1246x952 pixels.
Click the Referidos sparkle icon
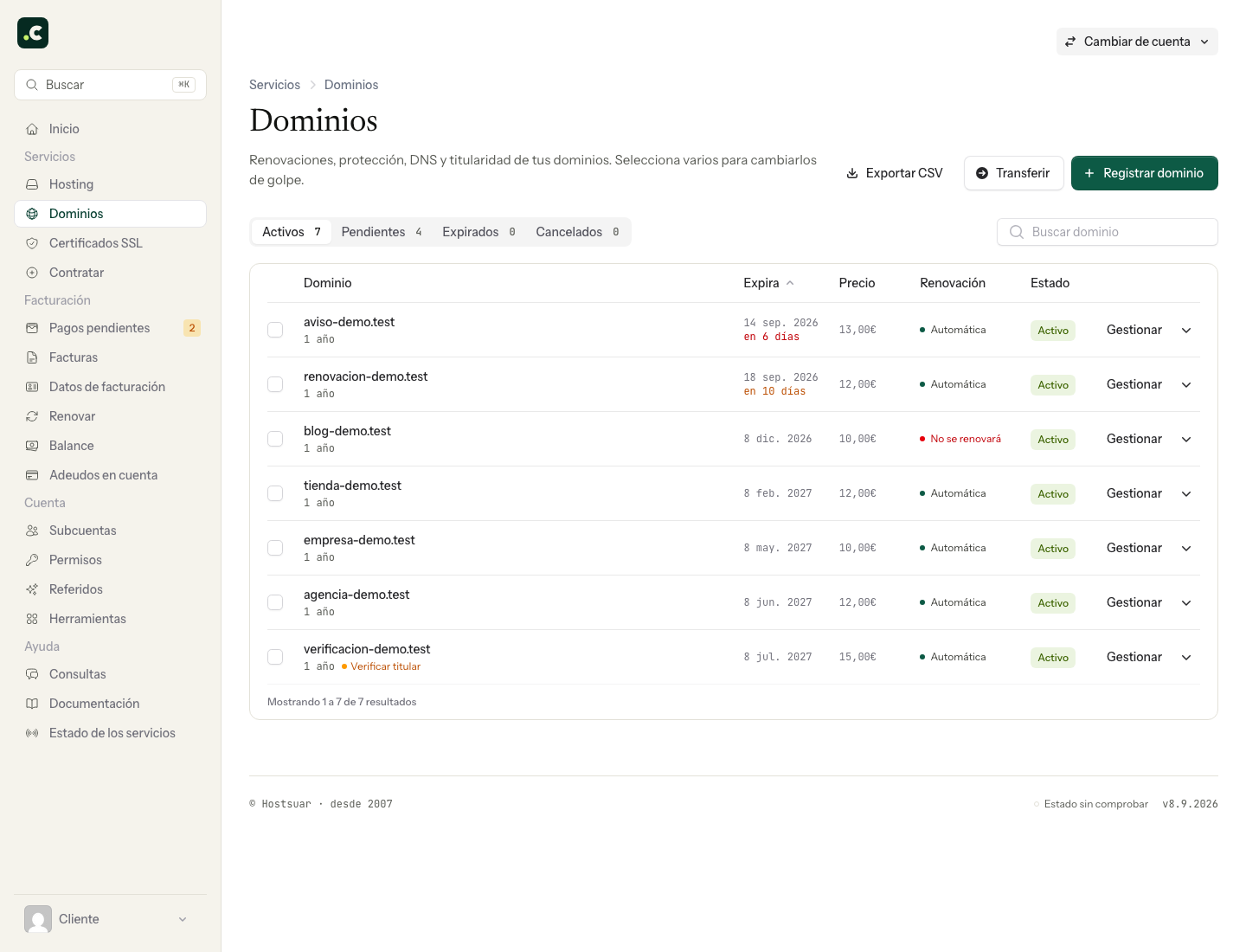click(x=32, y=589)
